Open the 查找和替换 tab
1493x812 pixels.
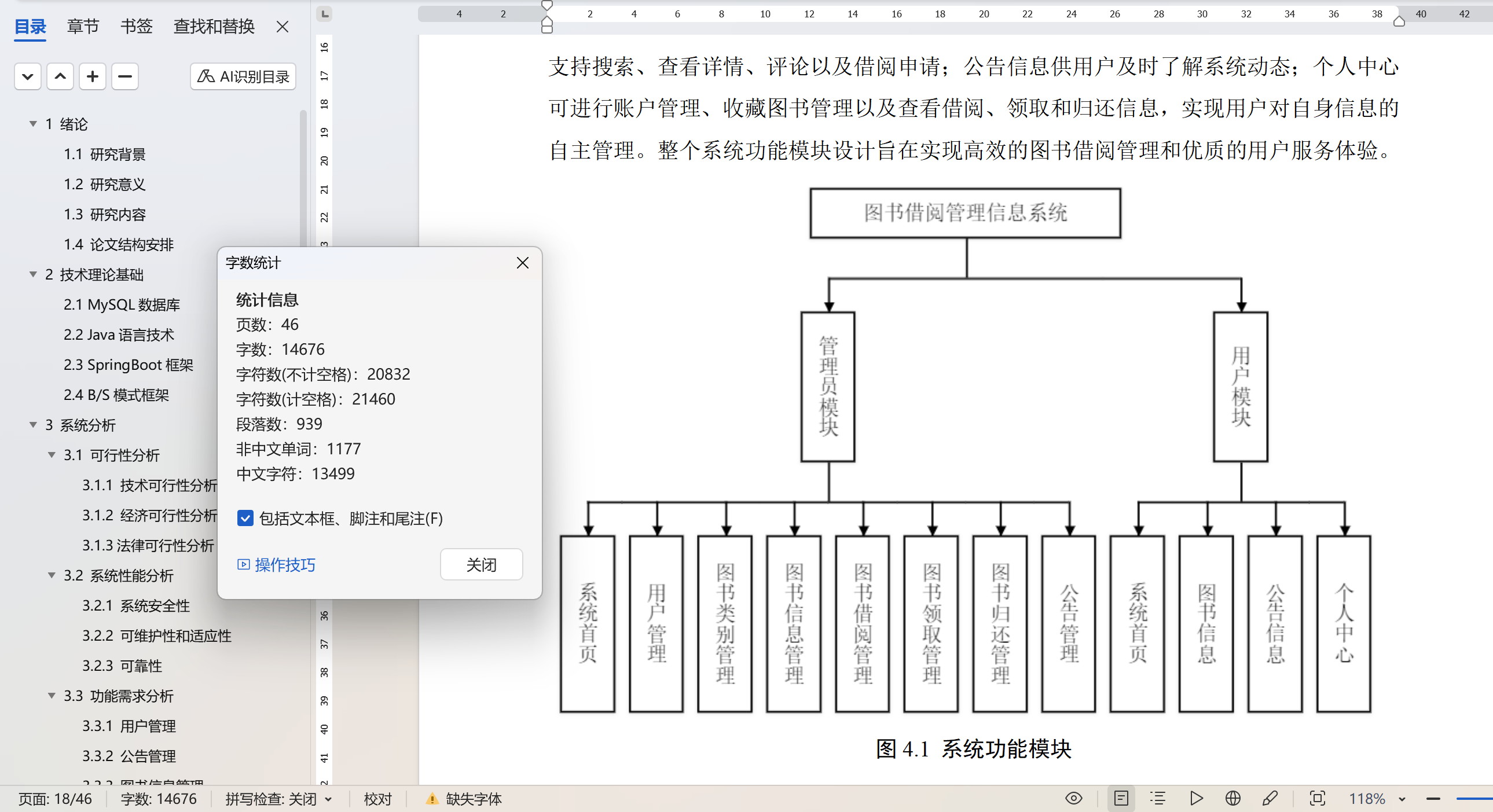tap(214, 27)
